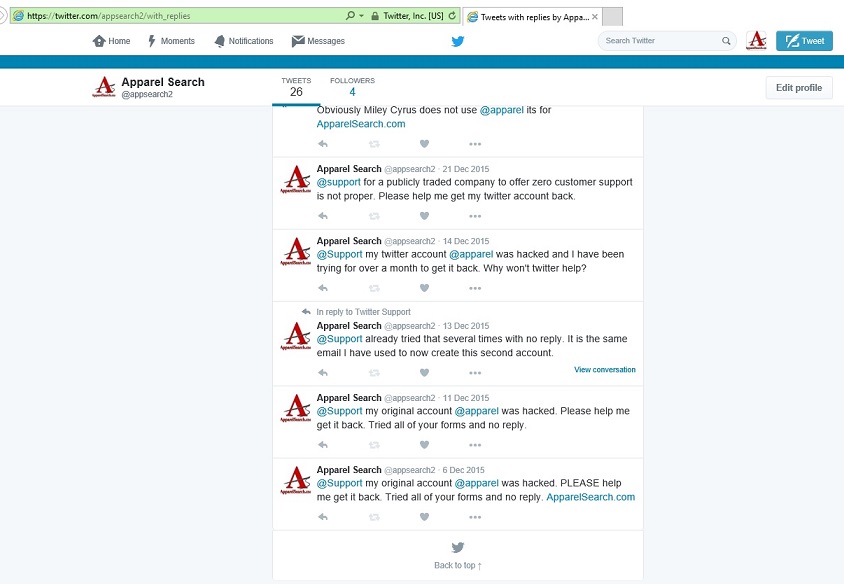This screenshot has width=844, height=584.
Task: Click the blue Tweet compose button
Action: pyautogui.click(x=804, y=41)
